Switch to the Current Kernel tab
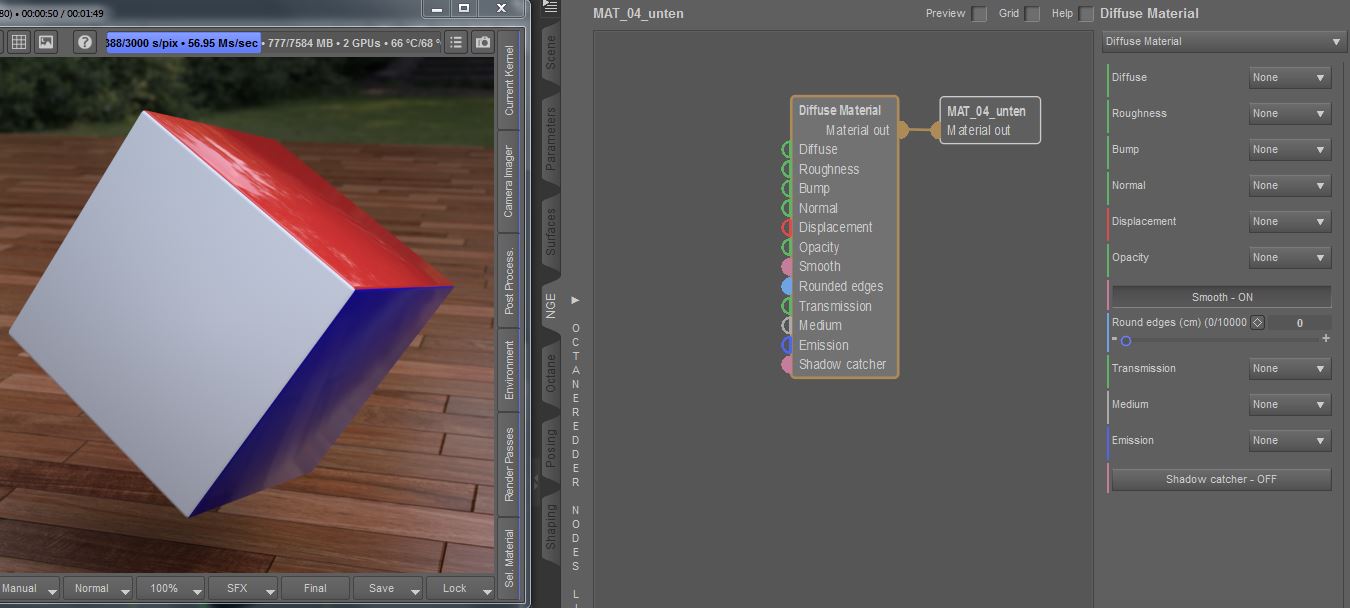The height and width of the screenshot is (608, 1350). click(509, 80)
